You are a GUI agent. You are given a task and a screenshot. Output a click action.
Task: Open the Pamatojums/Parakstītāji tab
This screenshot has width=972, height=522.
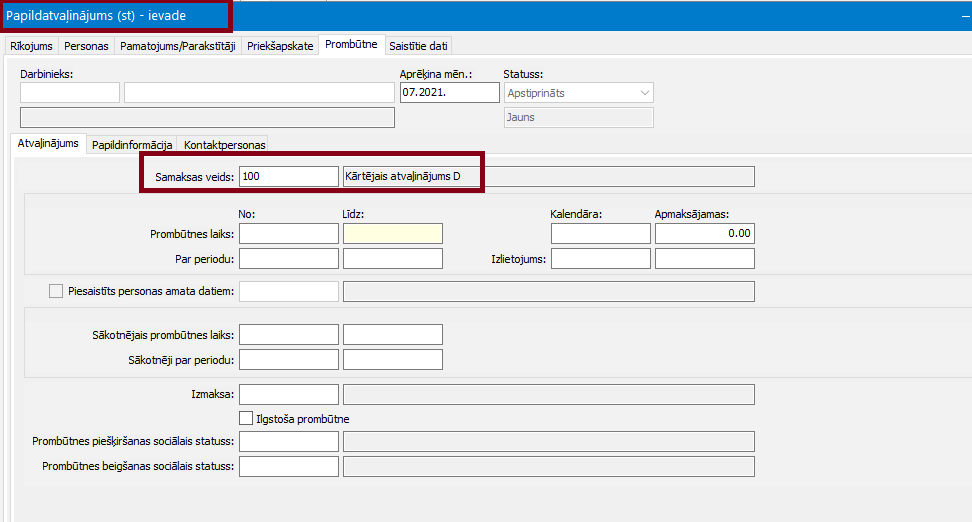[177, 46]
